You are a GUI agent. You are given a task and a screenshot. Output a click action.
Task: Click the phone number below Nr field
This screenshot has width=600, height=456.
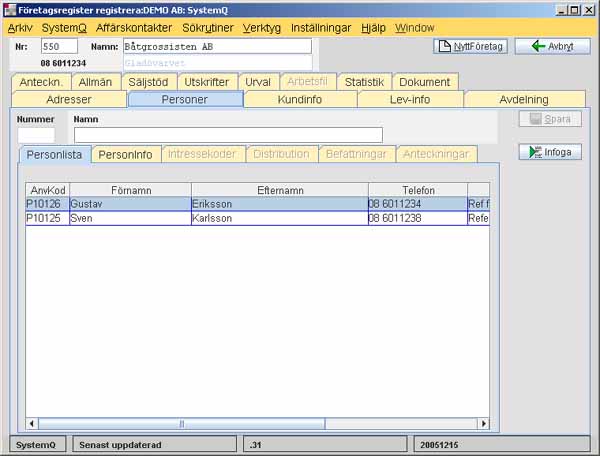63,63
